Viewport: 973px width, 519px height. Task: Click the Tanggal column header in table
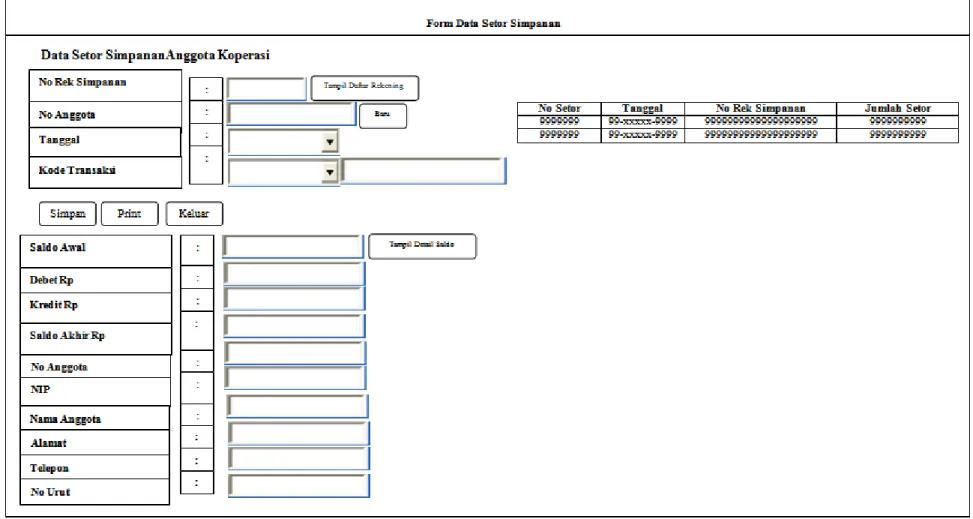(643, 109)
